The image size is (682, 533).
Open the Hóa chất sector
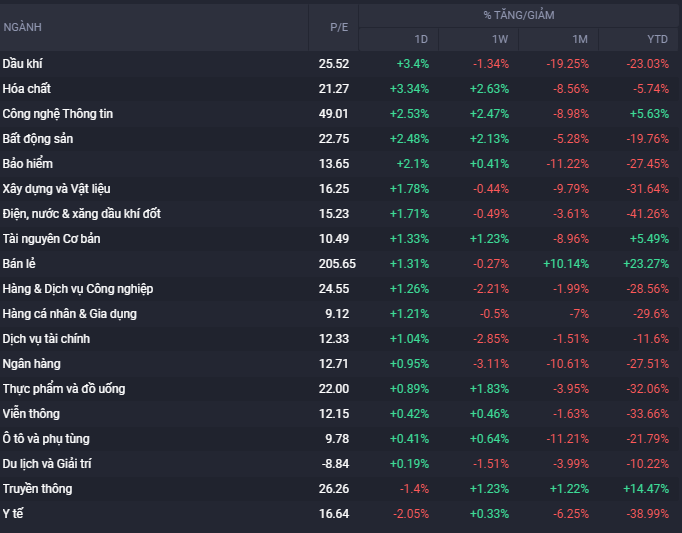27,89
